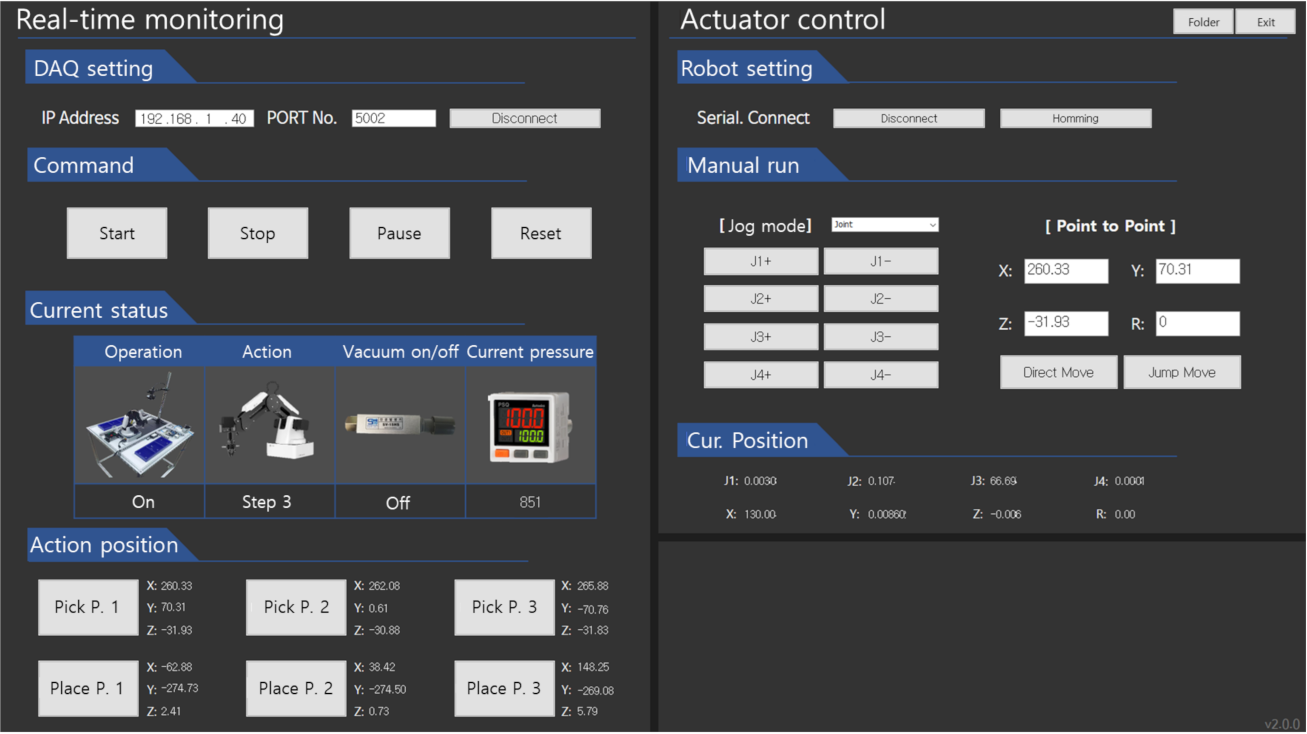
Task: Click the Point to Point X field
Action: 1066,271
